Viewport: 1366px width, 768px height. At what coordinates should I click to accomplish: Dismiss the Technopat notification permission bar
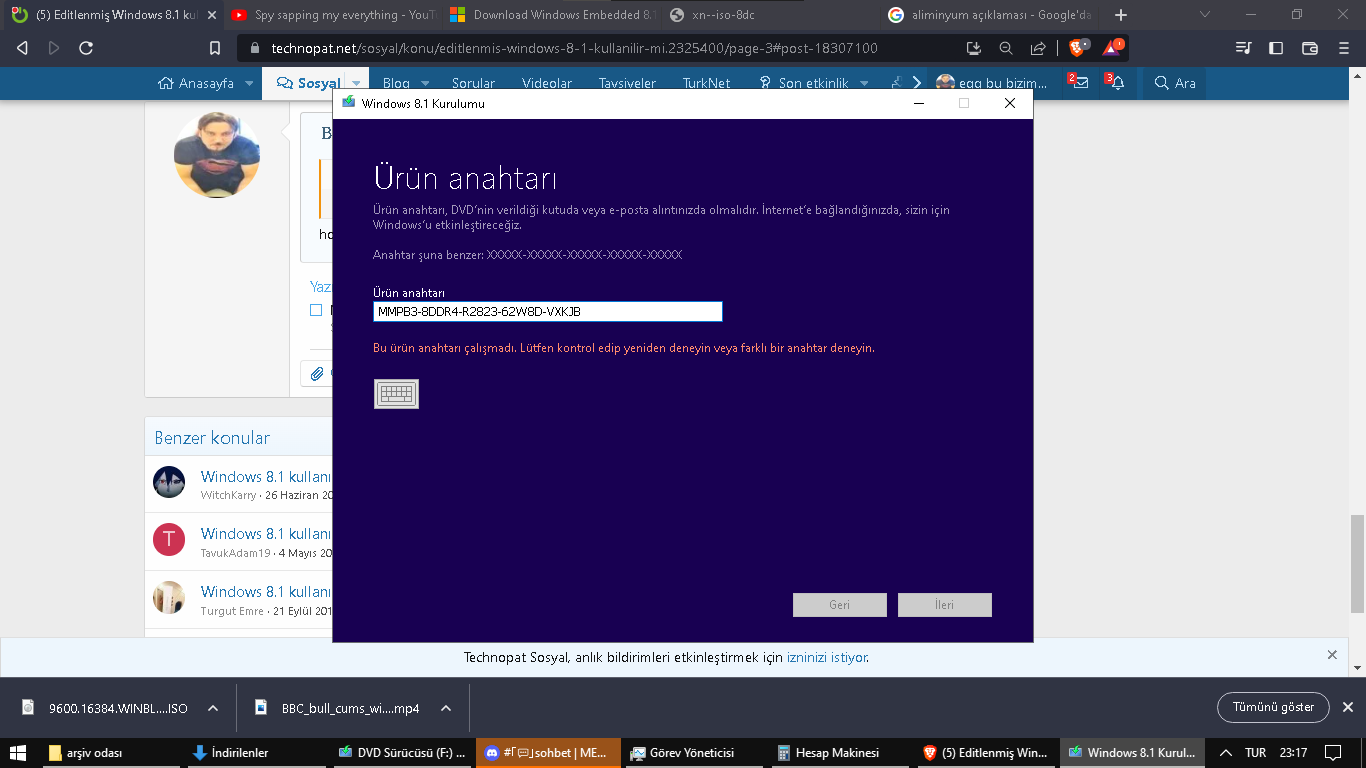1332,655
